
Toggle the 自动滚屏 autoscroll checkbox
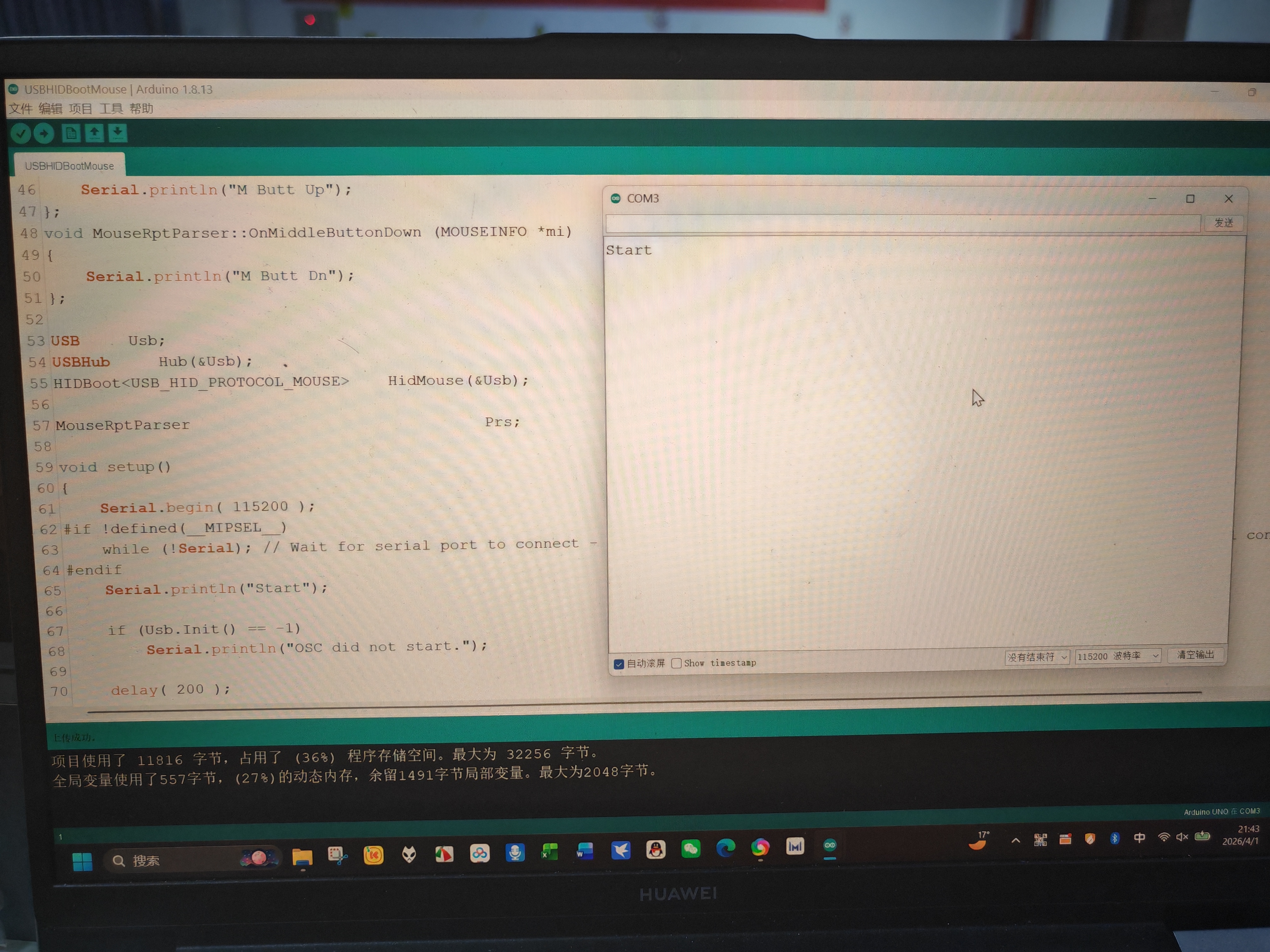pos(618,664)
